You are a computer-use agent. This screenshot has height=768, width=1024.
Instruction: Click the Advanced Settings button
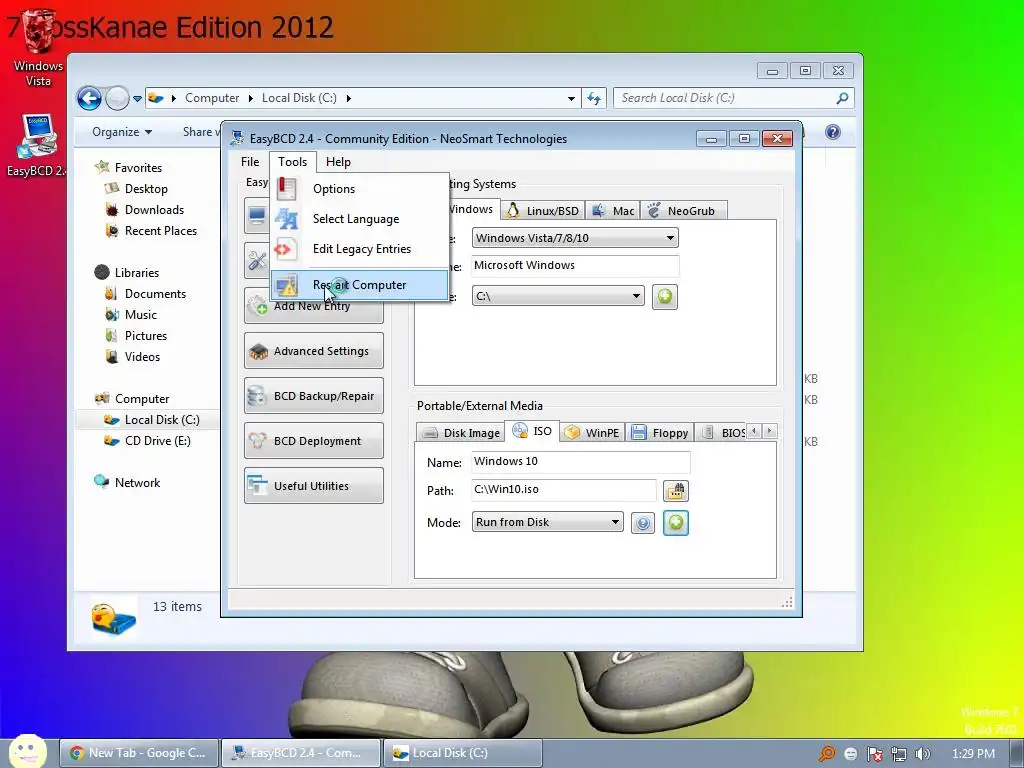point(314,351)
